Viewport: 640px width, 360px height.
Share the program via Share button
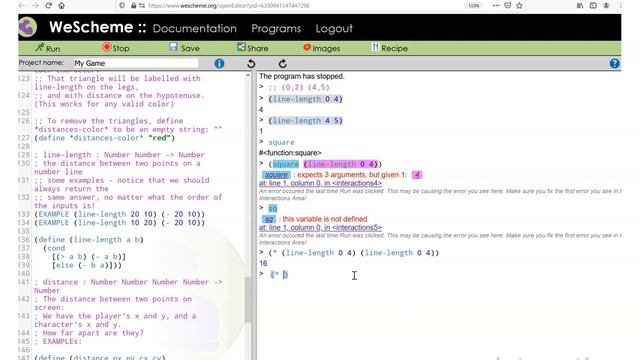point(253,48)
